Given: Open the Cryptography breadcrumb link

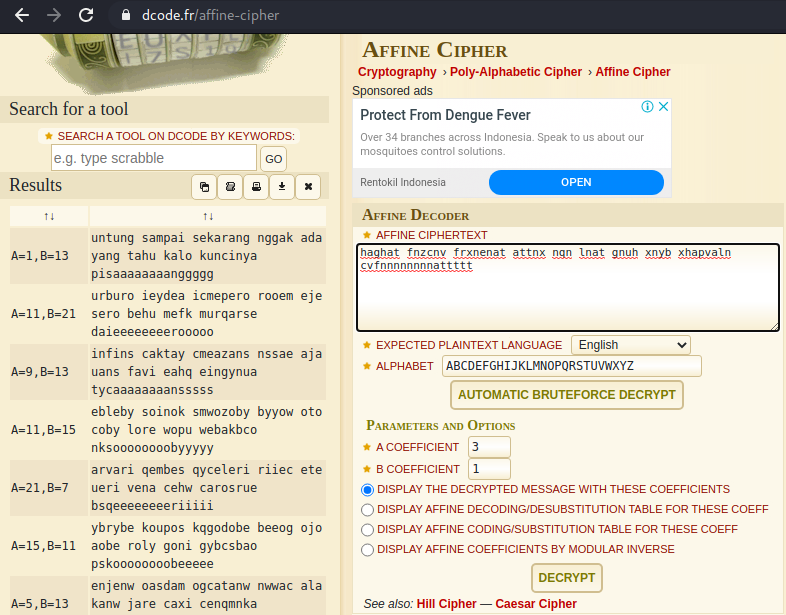Looking at the screenshot, I should tap(397, 72).
